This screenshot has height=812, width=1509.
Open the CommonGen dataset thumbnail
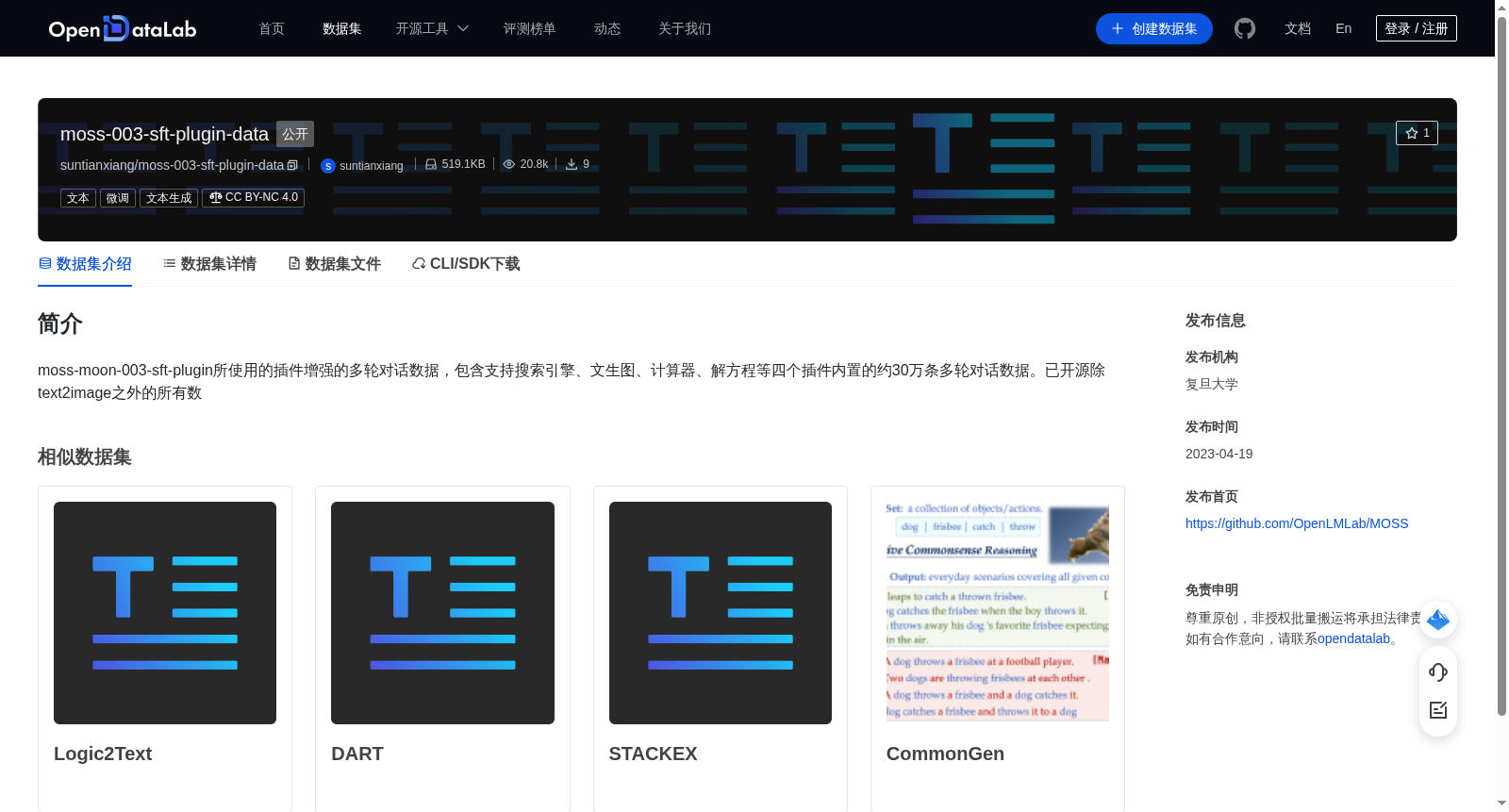click(x=998, y=613)
